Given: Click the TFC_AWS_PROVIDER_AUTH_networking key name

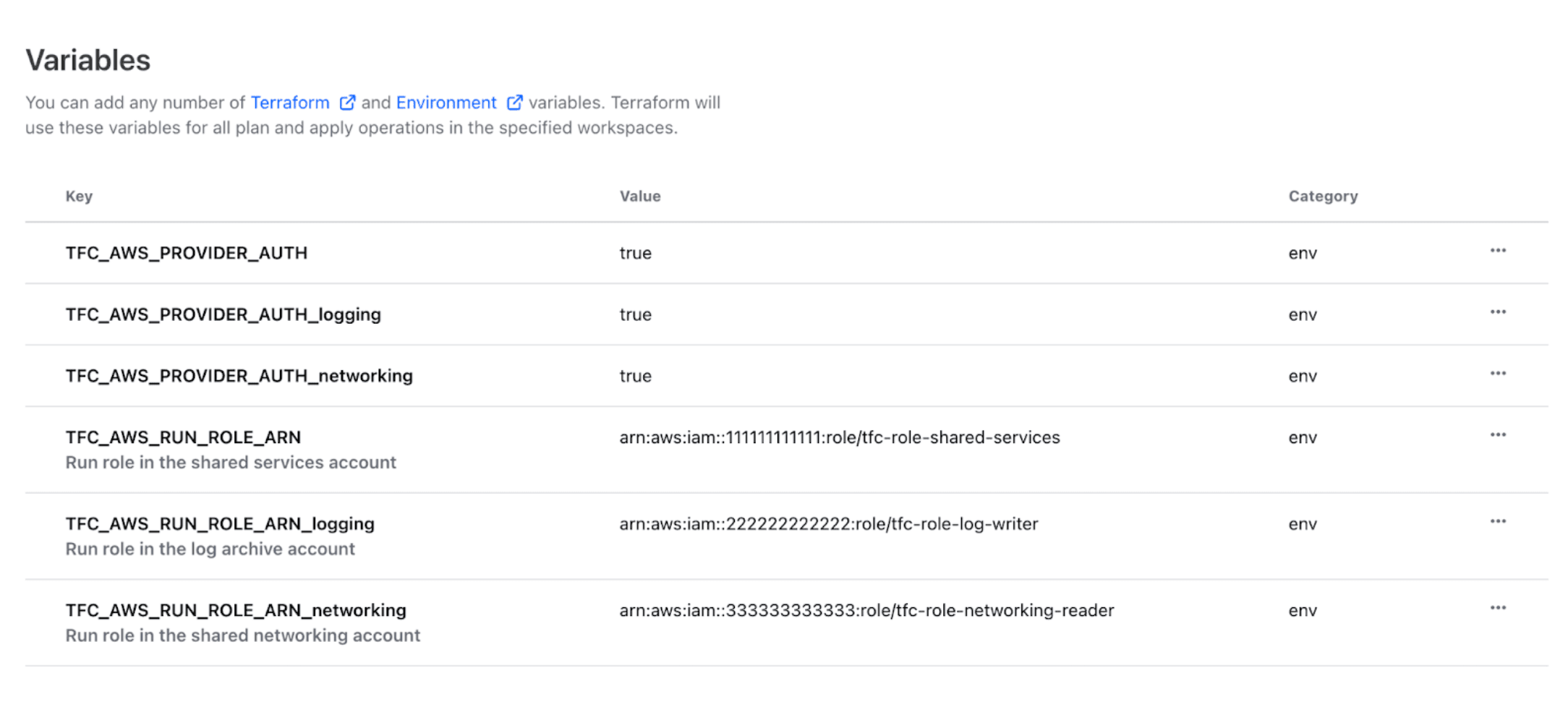Looking at the screenshot, I should pyautogui.click(x=239, y=376).
